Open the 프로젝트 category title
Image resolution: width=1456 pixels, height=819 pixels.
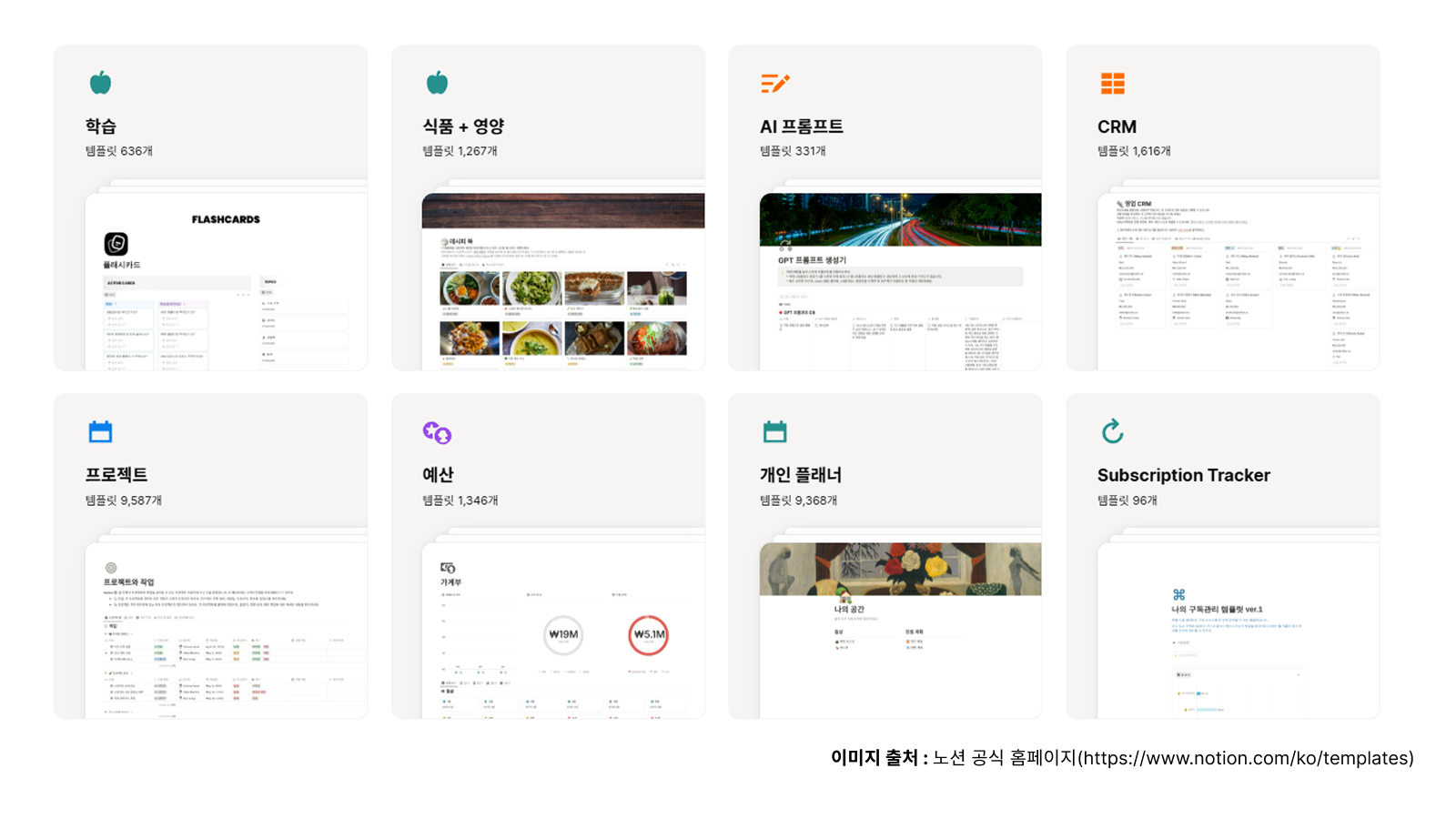pos(116,475)
